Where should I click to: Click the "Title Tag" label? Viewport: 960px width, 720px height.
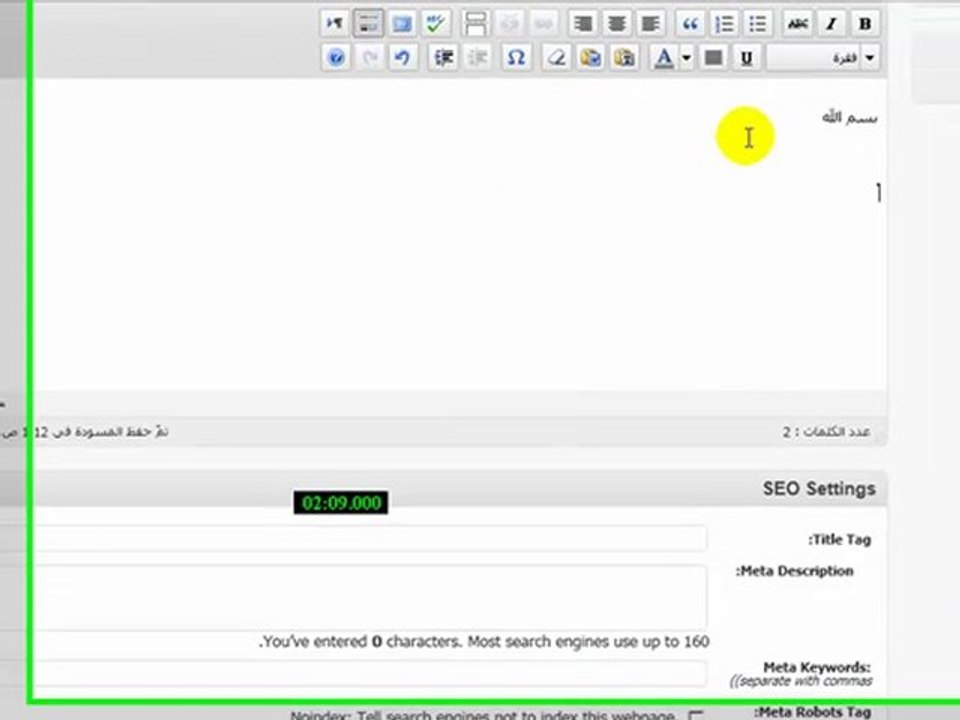(x=839, y=540)
